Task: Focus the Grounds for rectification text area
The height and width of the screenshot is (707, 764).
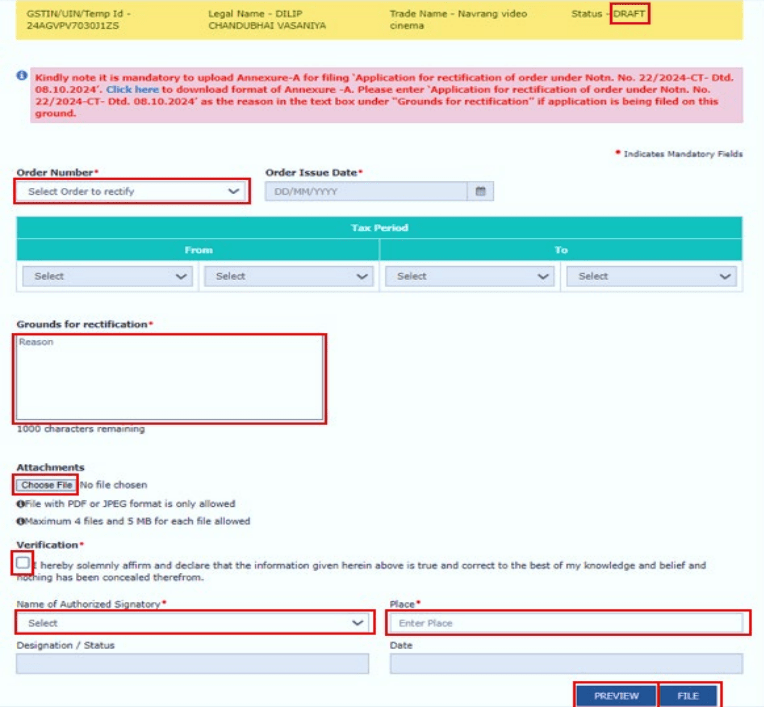Action: 169,378
